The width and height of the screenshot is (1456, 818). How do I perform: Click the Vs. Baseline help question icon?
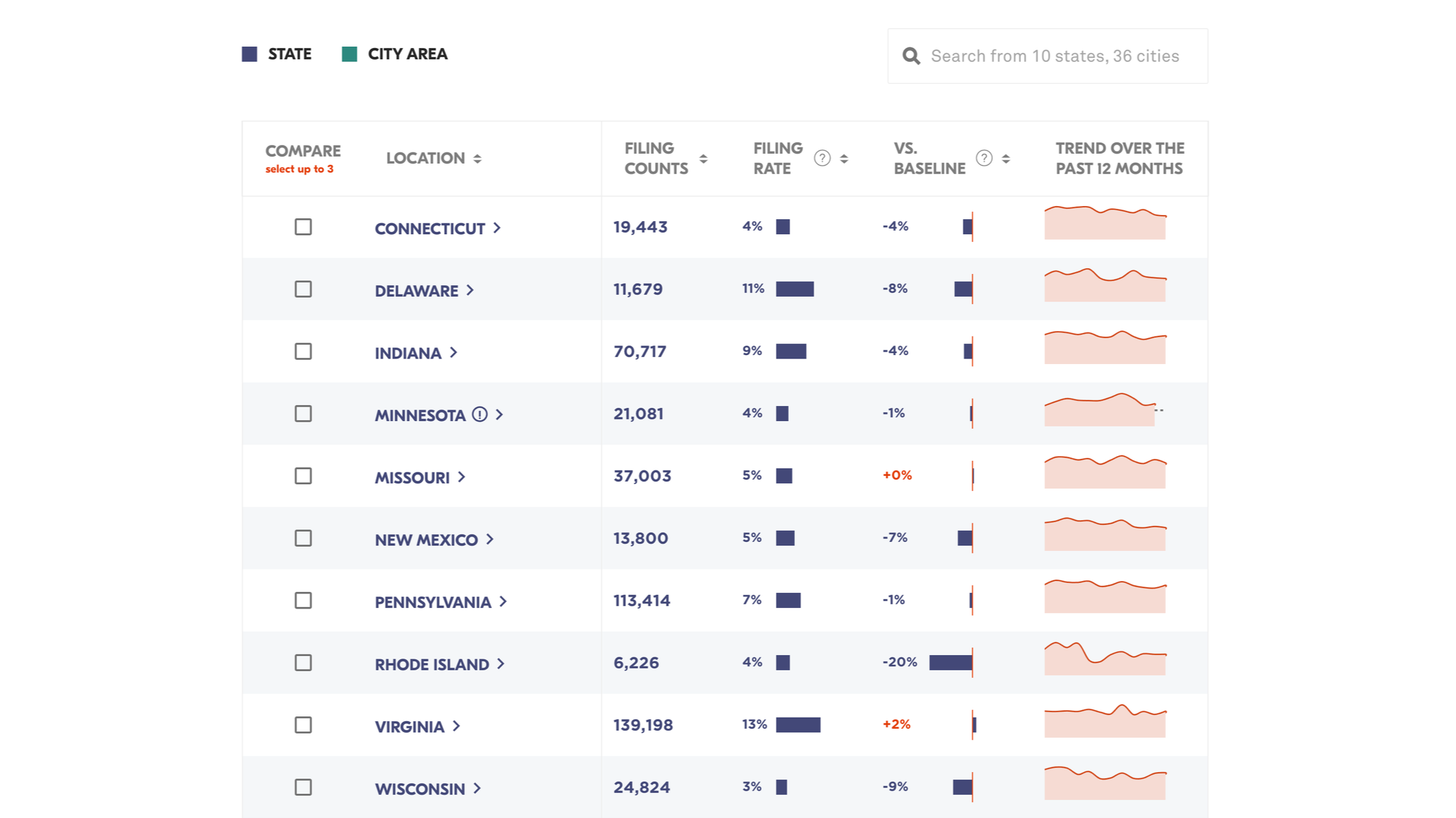click(x=984, y=159)
